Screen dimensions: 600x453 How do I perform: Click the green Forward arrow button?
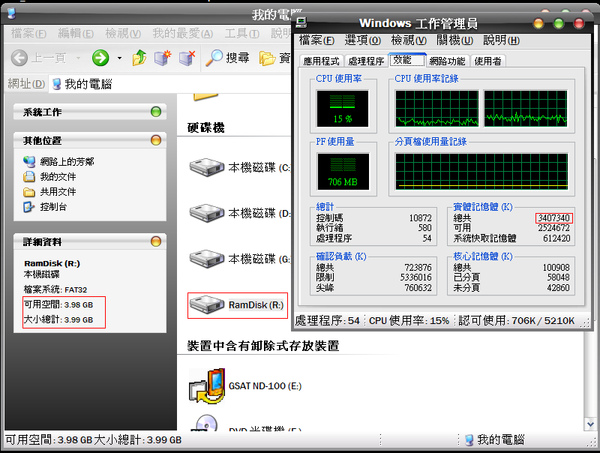pos(100,58)
